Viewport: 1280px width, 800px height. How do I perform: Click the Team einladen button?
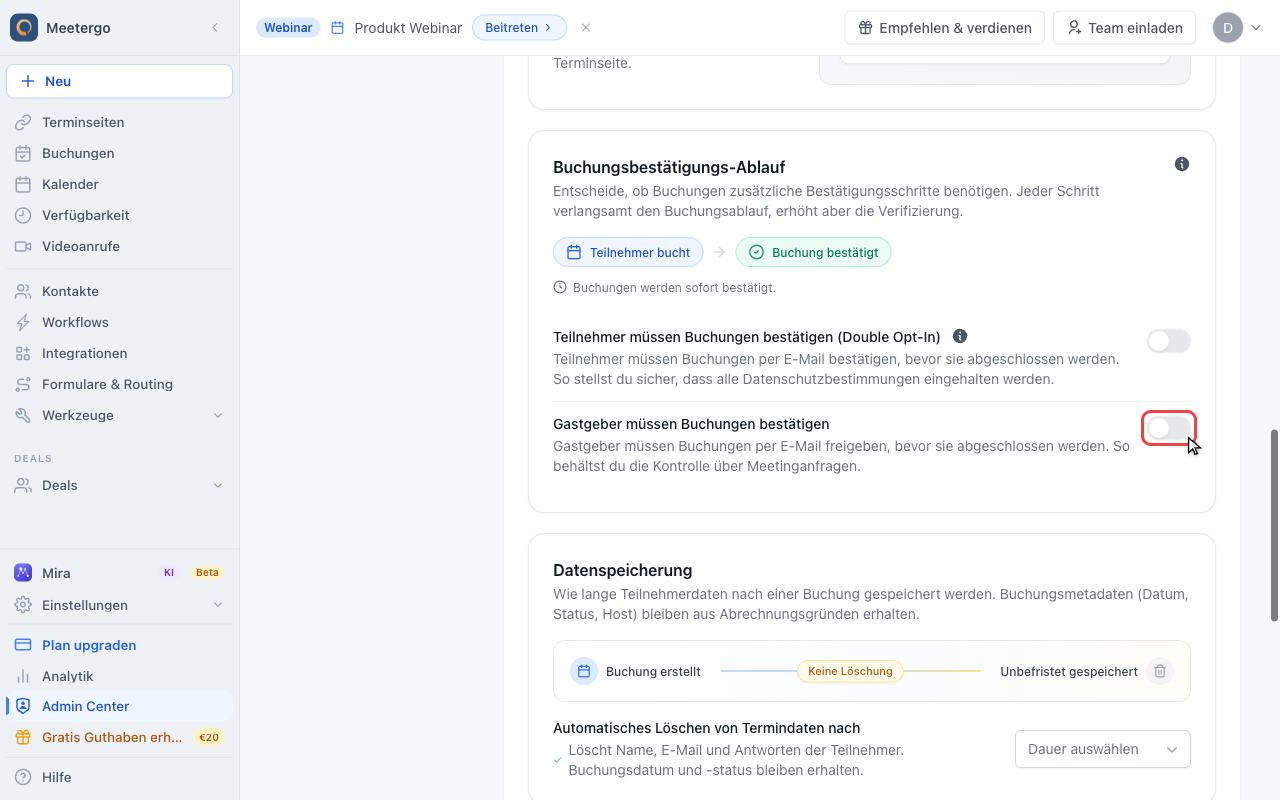pyautogui.click(x=1125, y=28)
